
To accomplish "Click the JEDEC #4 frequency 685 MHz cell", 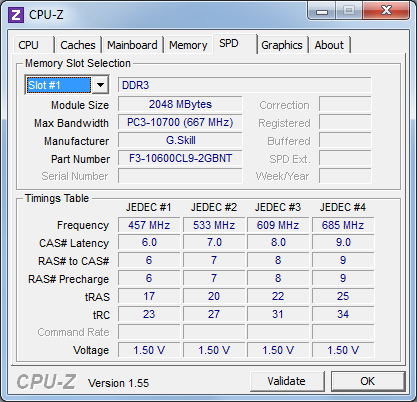I will pos(343,225).
